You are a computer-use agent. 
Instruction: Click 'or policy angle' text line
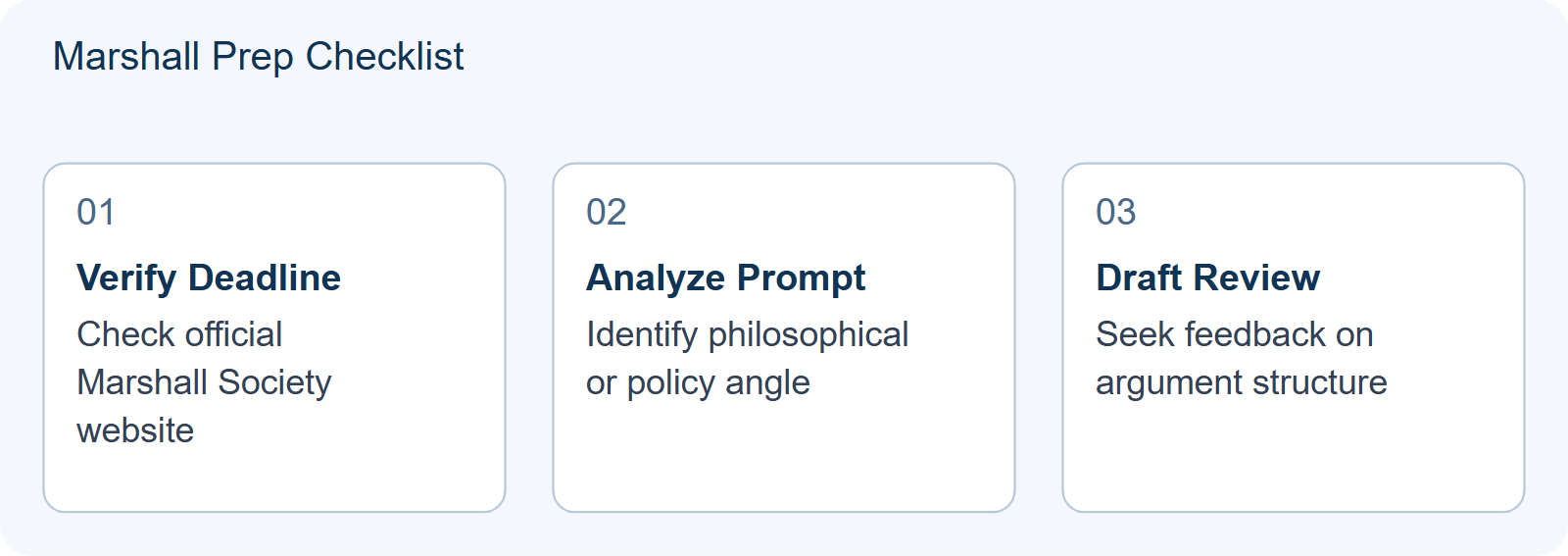tap(698, 382)
